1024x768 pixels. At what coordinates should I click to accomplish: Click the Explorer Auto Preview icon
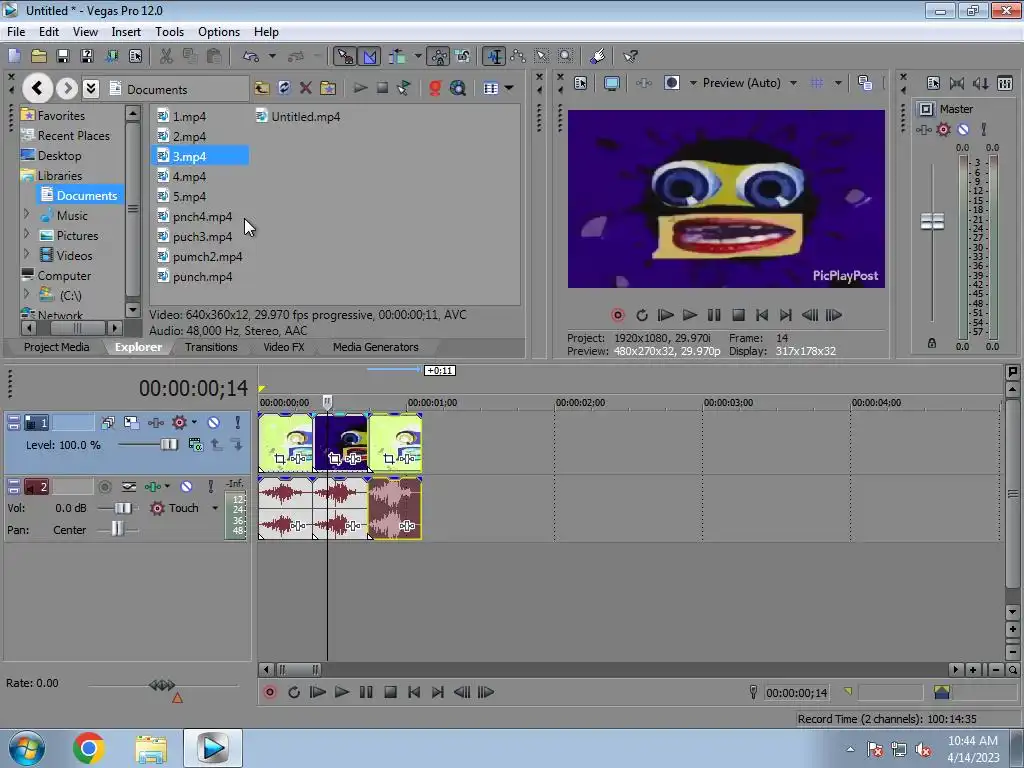tap(404, 88)
